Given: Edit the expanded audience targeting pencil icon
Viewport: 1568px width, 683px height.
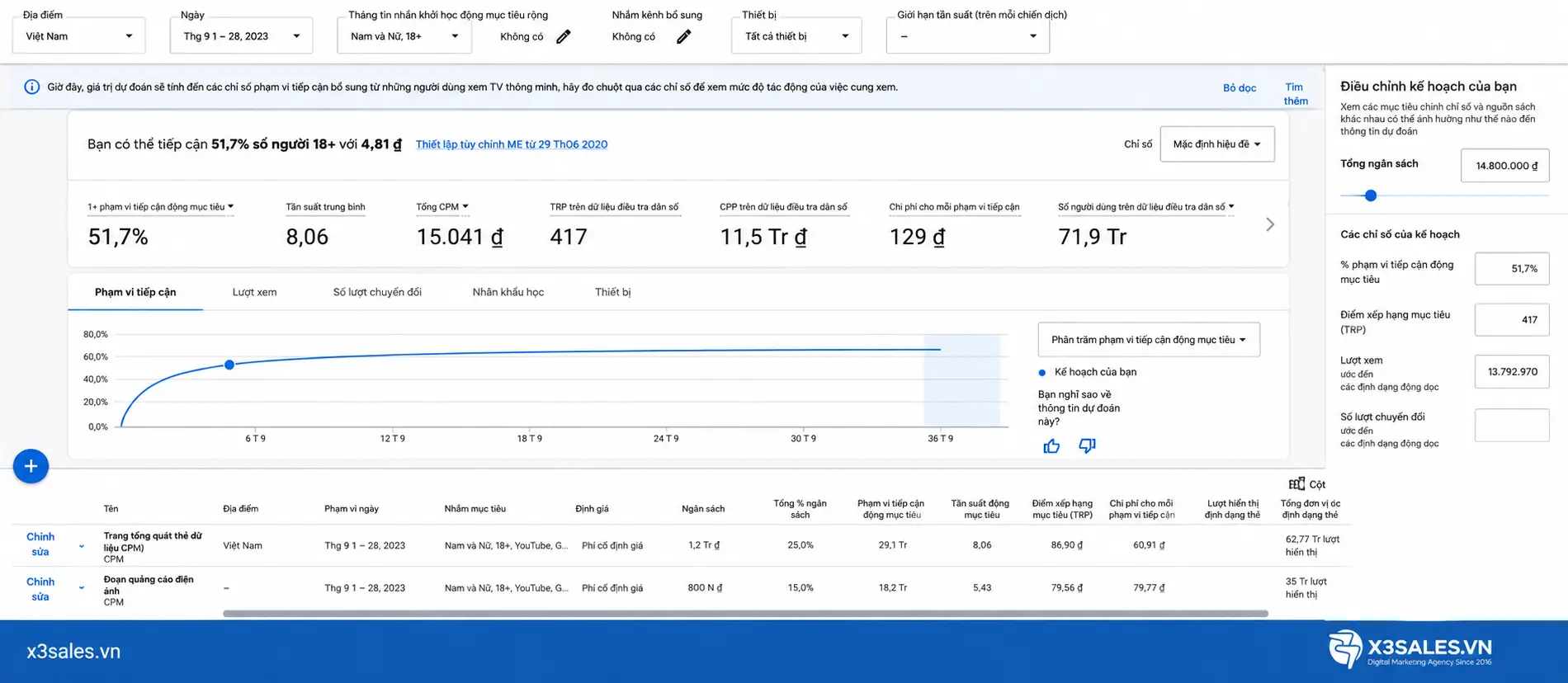Looking at the screenshot, I should (x=563, y=36).
